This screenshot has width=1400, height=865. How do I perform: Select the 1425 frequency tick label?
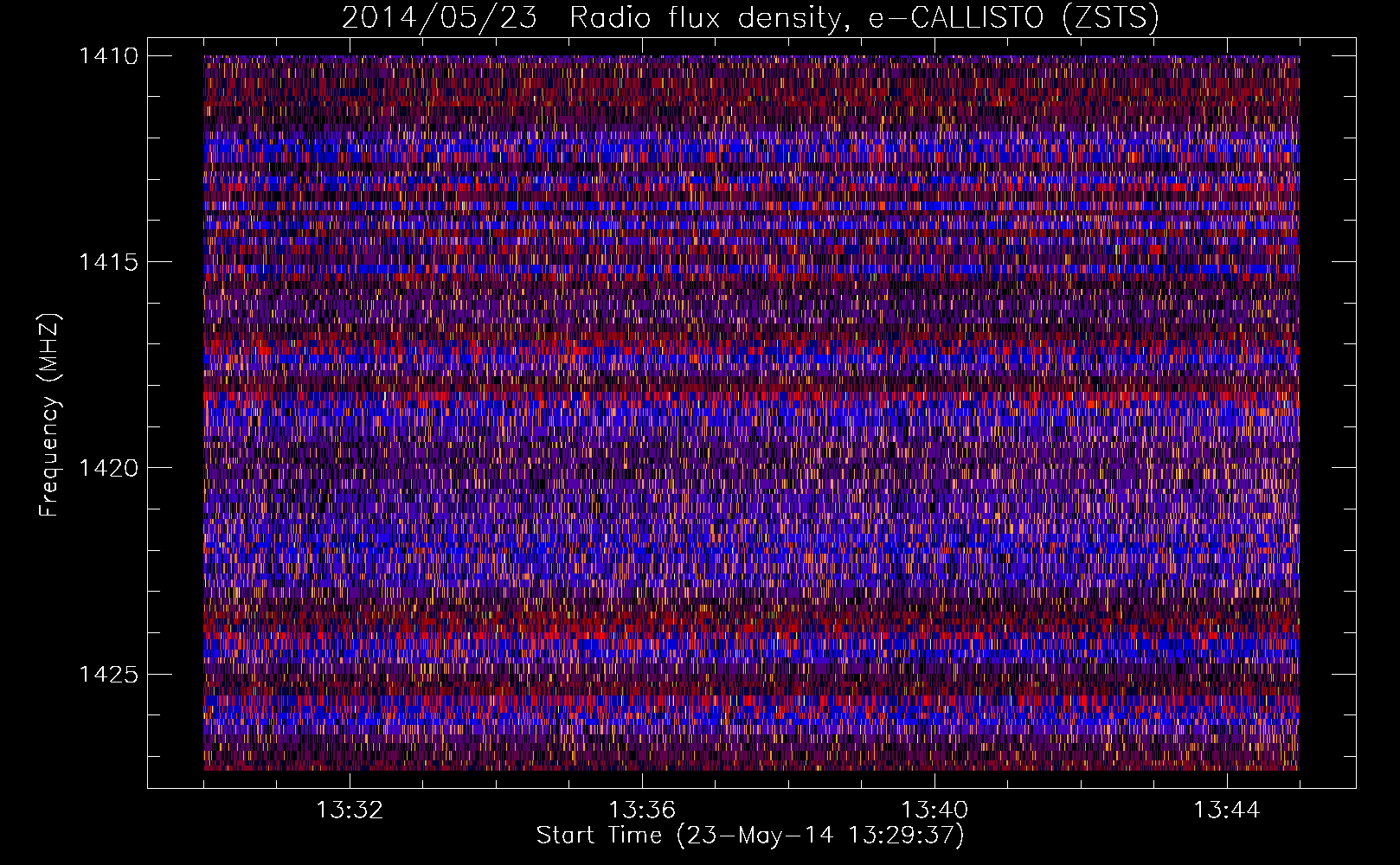click(x=108, y=674)
